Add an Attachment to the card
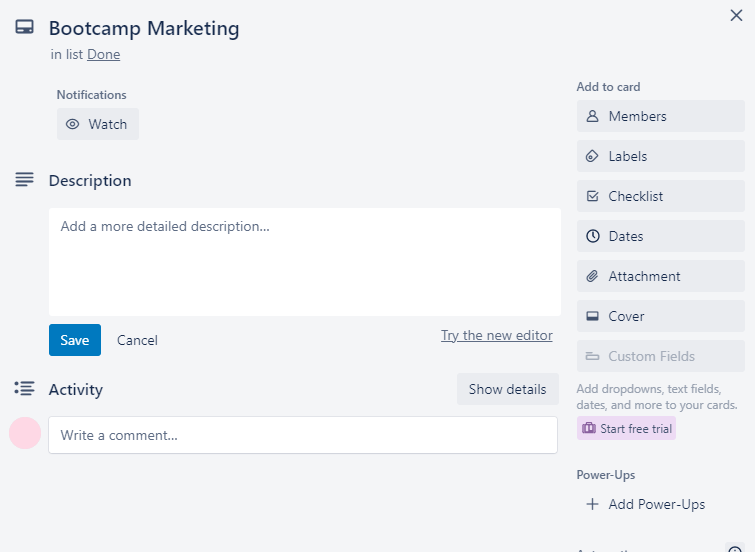Image resolution: width=755 pixels, height=552 pixels. coord(661,276)
